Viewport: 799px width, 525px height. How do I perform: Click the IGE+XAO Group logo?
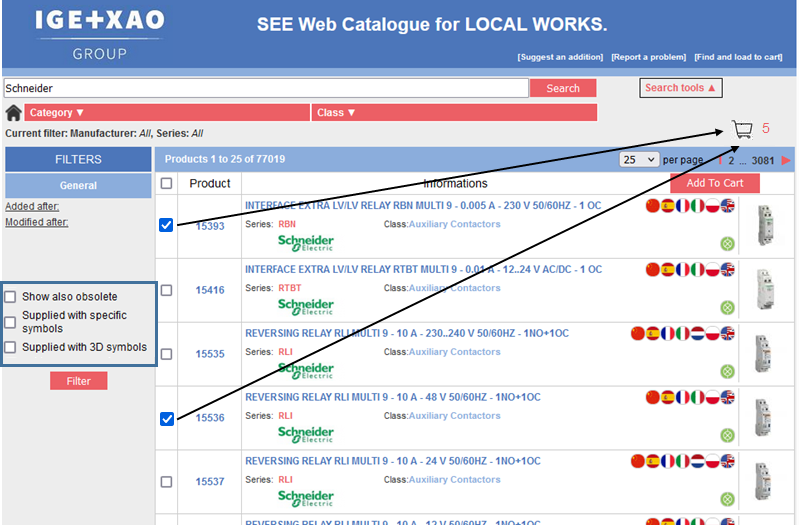tap(100, 34)
